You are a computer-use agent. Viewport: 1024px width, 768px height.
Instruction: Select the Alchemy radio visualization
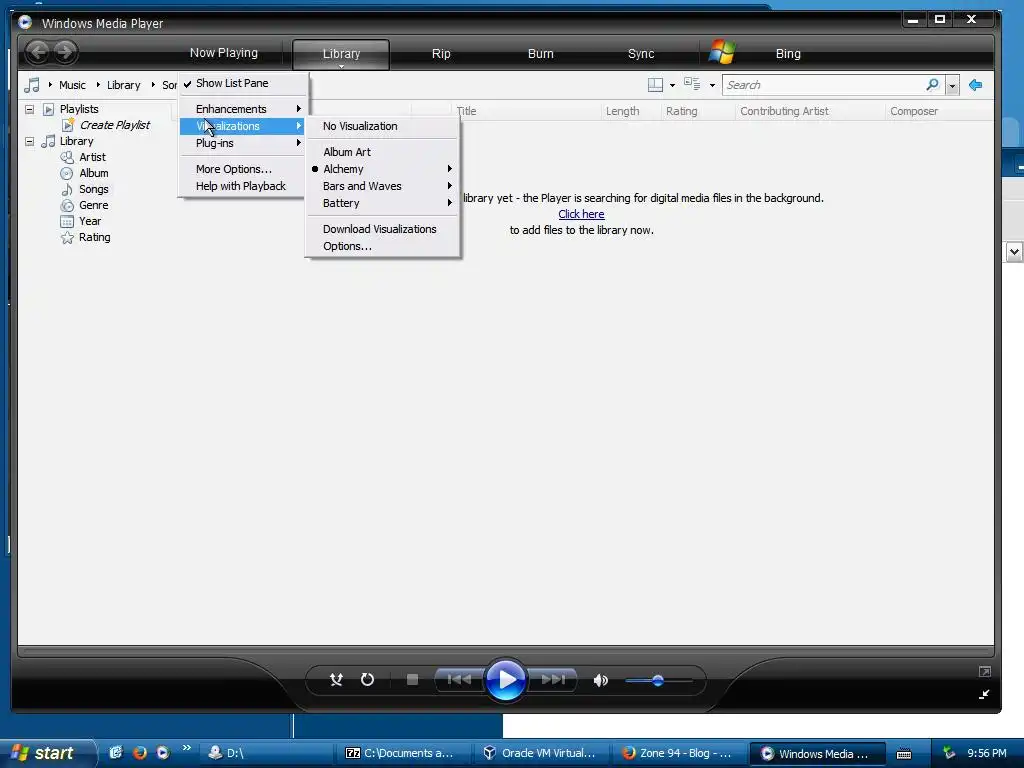point(382,169)
